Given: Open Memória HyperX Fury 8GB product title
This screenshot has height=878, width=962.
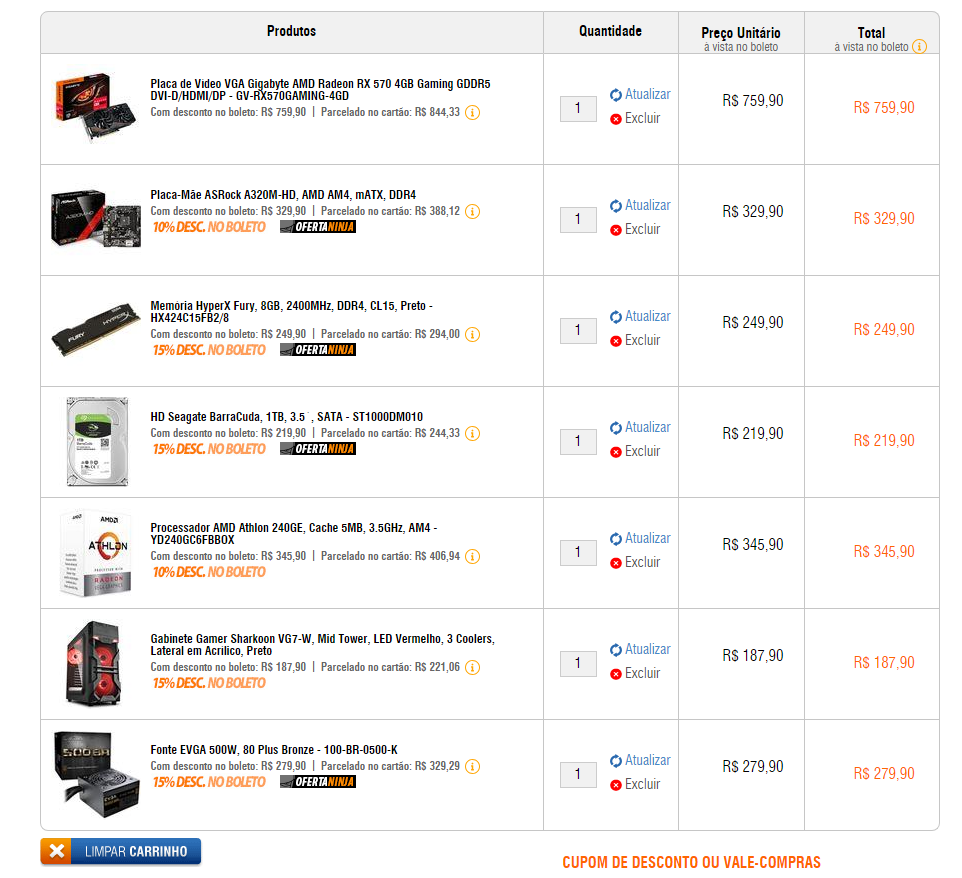Looking at the screenshot, I should coord(291,312).
